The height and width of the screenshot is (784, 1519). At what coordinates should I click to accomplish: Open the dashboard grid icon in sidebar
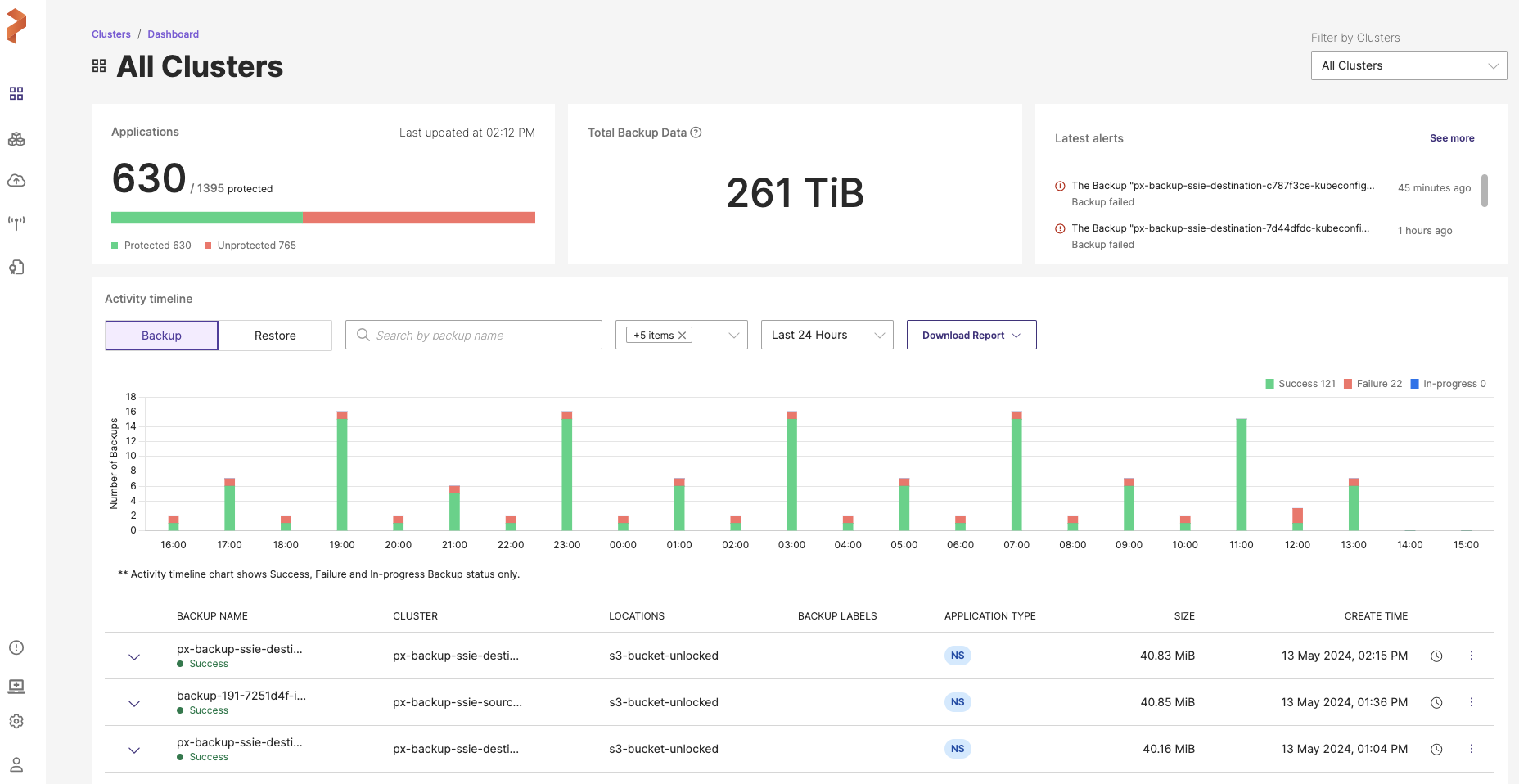16,94
